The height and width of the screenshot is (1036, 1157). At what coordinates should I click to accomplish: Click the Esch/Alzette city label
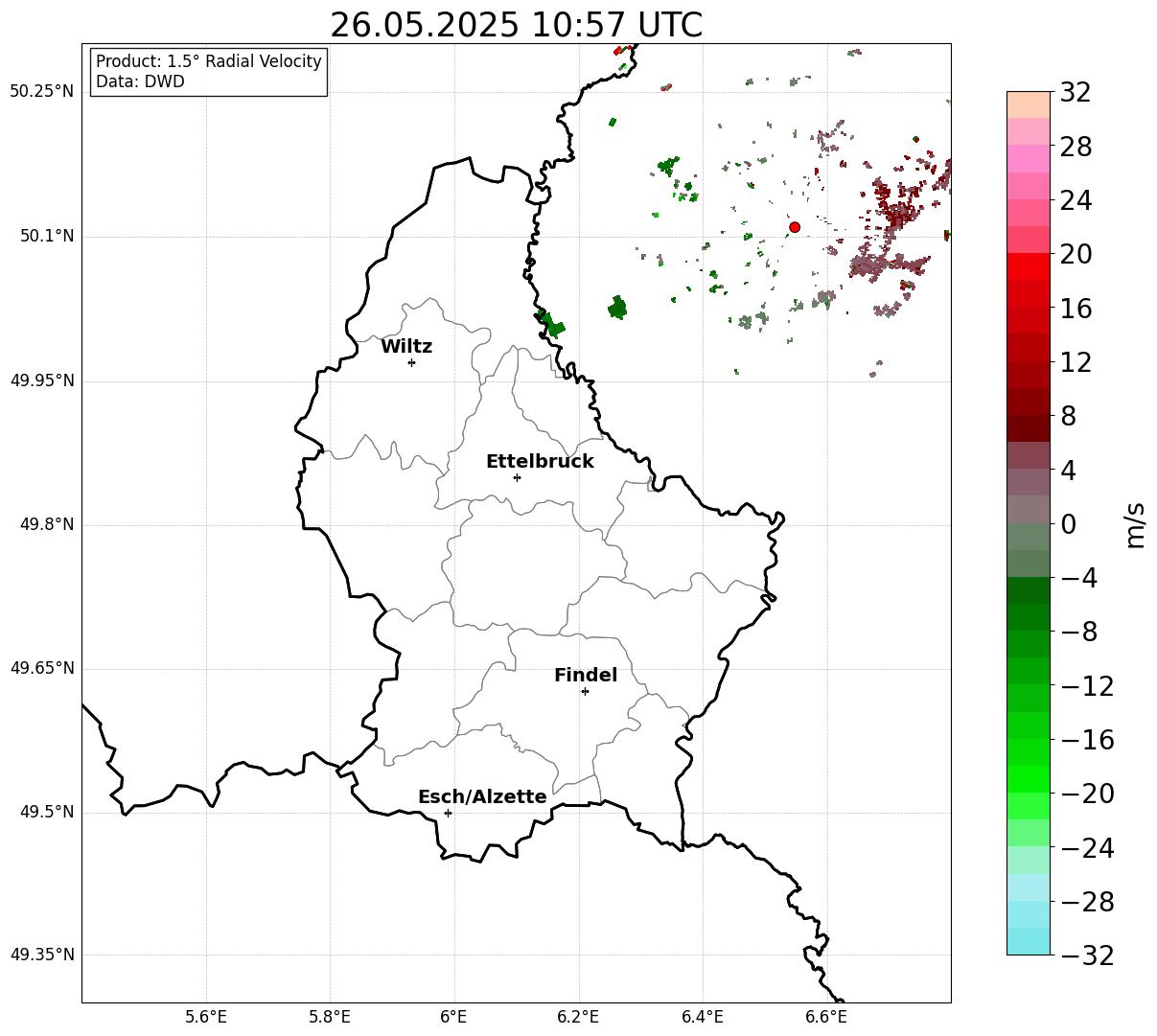[x=482, y=797]
